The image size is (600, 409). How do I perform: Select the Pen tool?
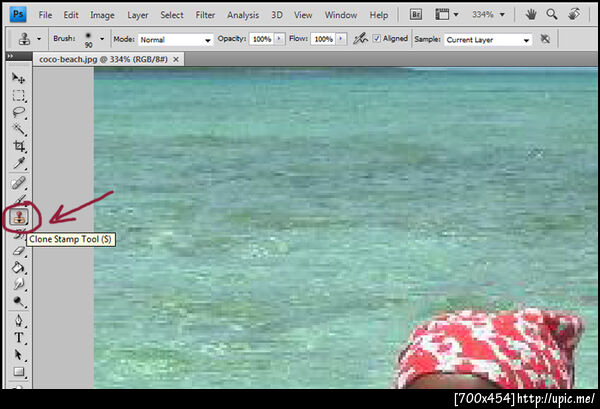click(18, 321)
